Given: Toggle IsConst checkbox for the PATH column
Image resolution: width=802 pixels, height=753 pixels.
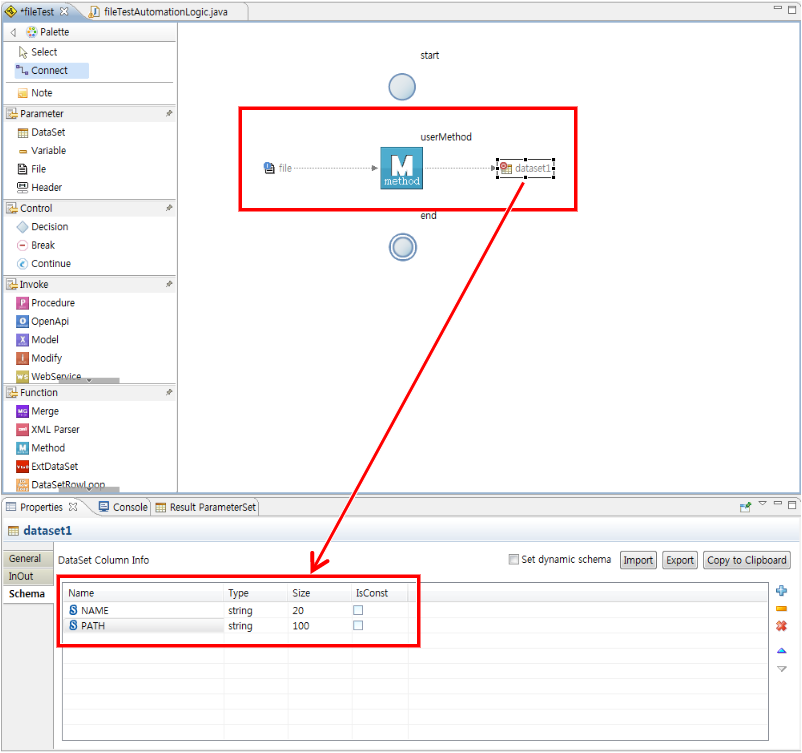Looking at the screenshot, I should [x=358, y=626].
